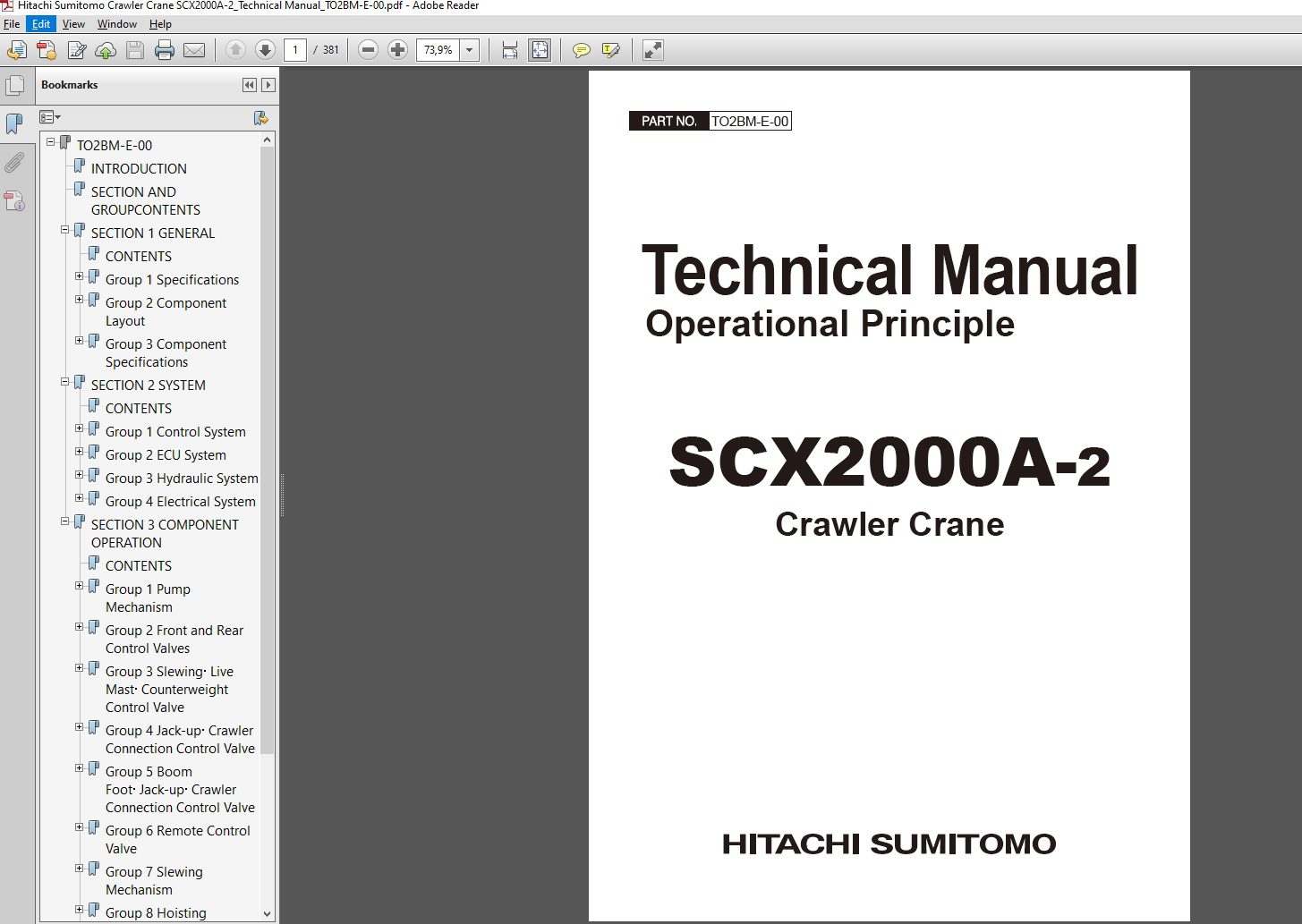1302x924 pixels.
Task: Click bookmarks scrollbar up arrow
Action: (267, 140)
